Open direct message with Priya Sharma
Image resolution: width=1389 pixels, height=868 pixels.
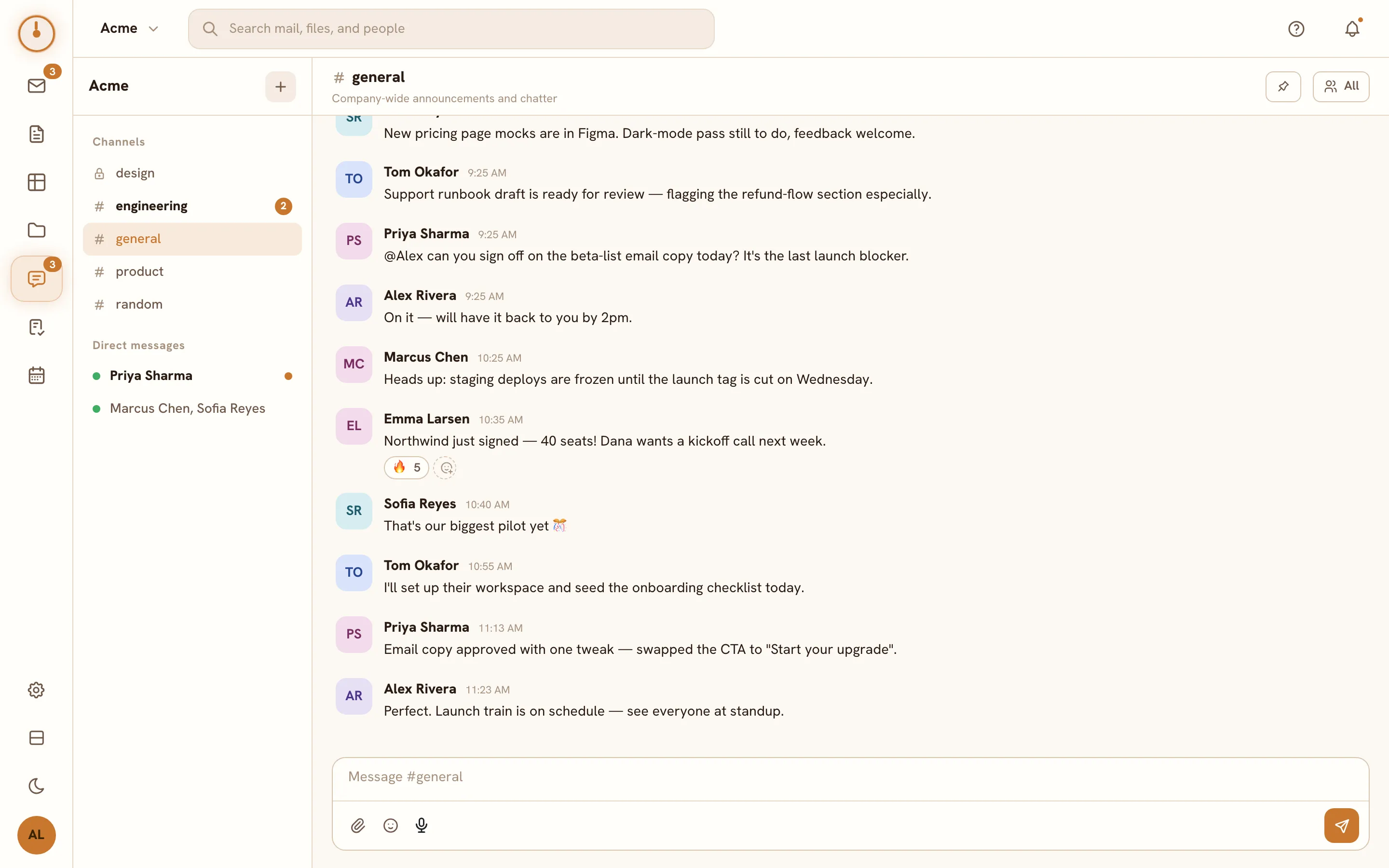[x=192, y=376]
